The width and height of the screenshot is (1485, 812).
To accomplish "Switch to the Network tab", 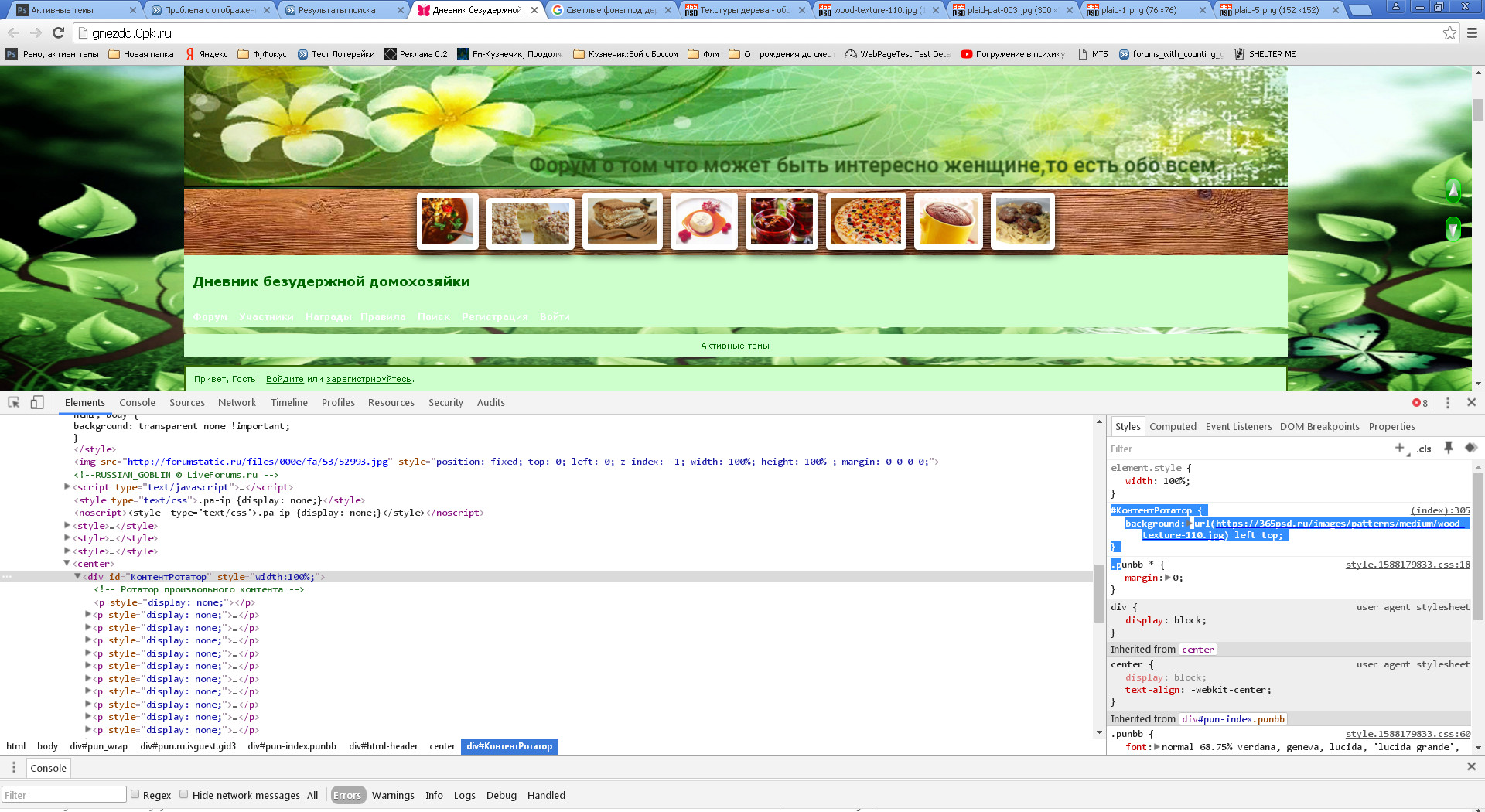I will (237, 402).
